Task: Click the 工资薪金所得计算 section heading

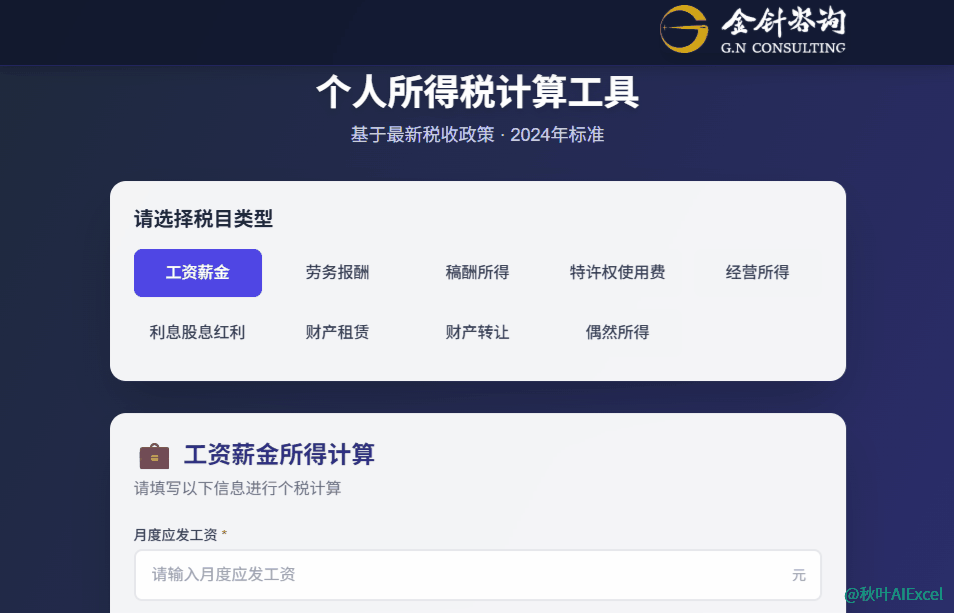Action: (279, 455)
